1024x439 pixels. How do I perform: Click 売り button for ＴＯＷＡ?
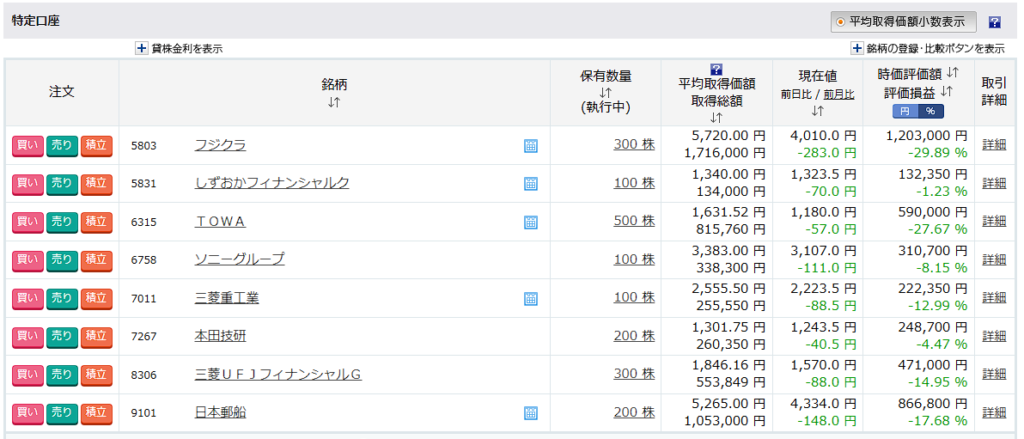click(62, 222)
